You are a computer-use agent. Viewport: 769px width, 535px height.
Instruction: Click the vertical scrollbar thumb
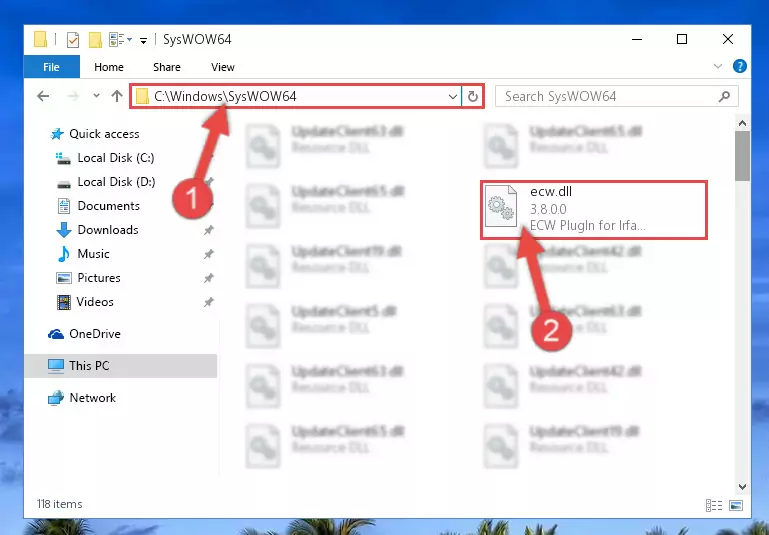[742, 156]
